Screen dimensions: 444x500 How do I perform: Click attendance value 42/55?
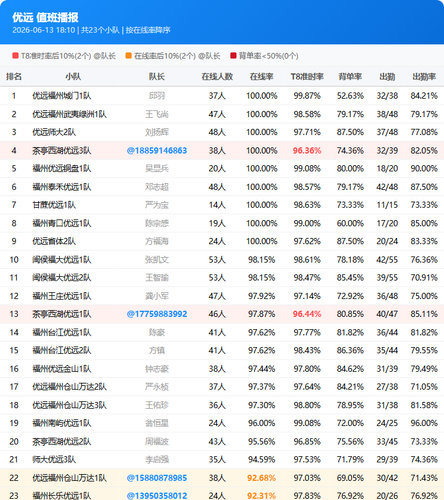pyautogui.click(x=387, y=260)
